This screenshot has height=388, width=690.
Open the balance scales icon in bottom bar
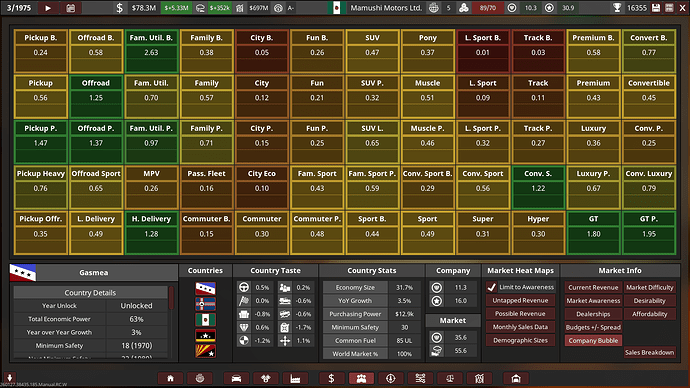450,378
